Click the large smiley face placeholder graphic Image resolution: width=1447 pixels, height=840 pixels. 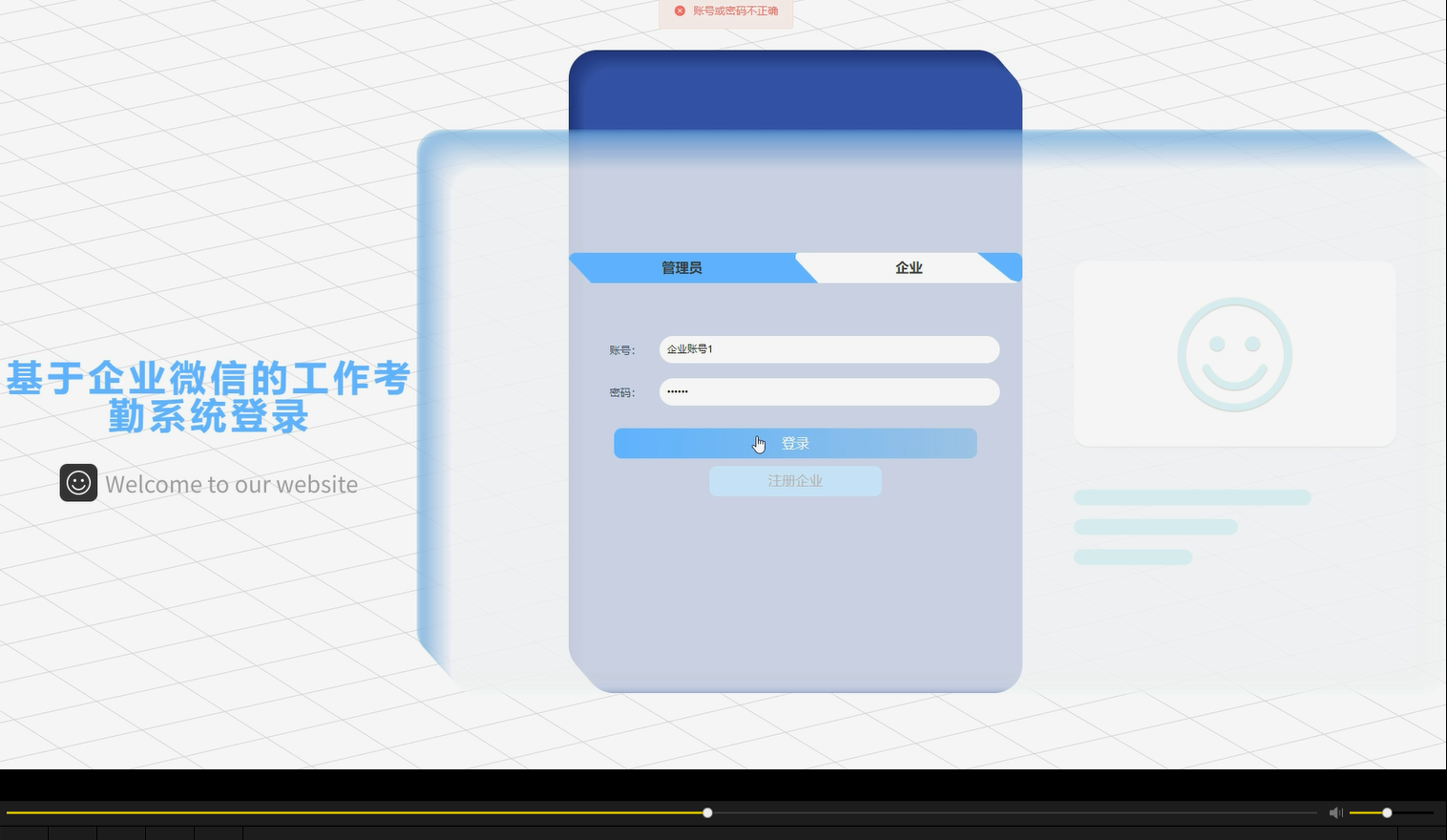[x=1234, y=353]
